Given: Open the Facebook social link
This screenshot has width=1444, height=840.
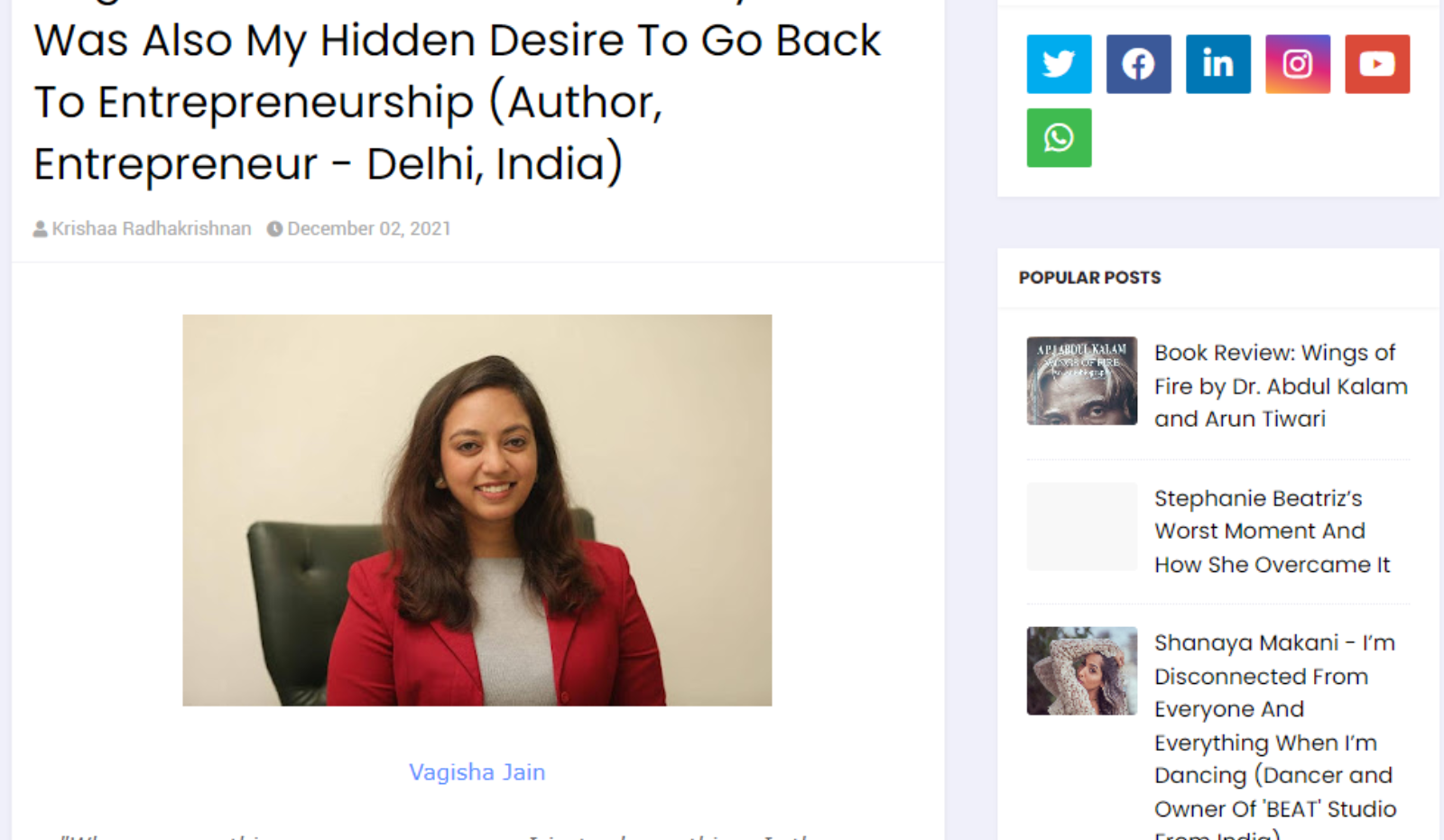Looking at the screenshot, I should 1138,64.
